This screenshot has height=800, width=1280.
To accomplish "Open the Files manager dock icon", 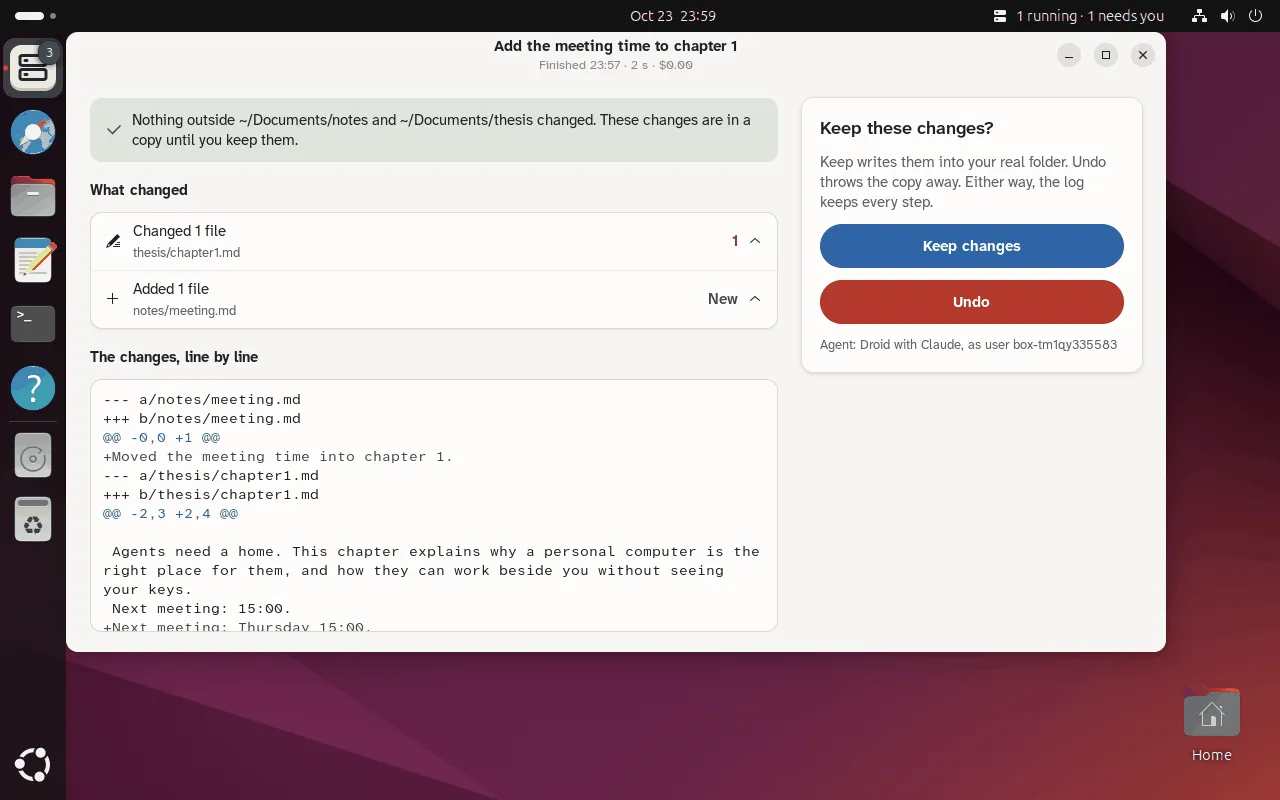I will click(x=33, y=196).
